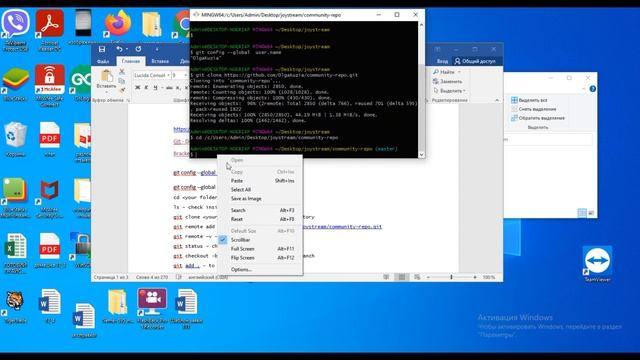
Task: Collapse the Word ribbon with the chevron
Action: 497,100
